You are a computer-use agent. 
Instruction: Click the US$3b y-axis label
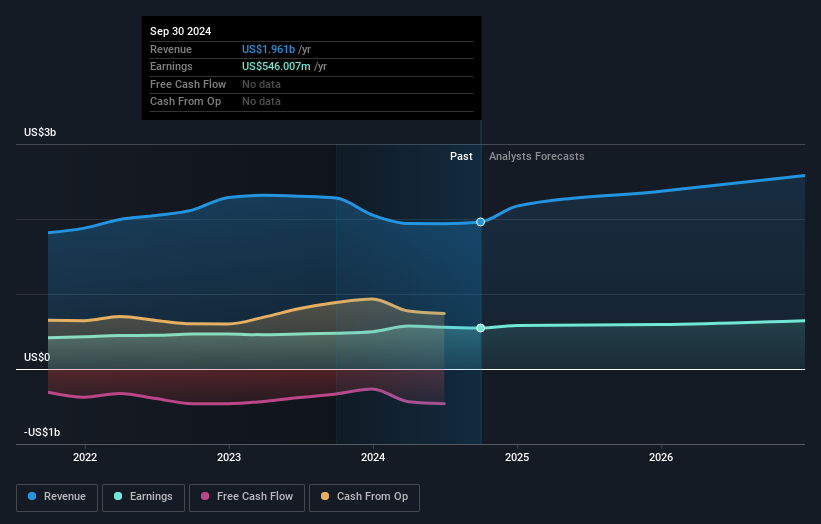click(x=40, y=132)
